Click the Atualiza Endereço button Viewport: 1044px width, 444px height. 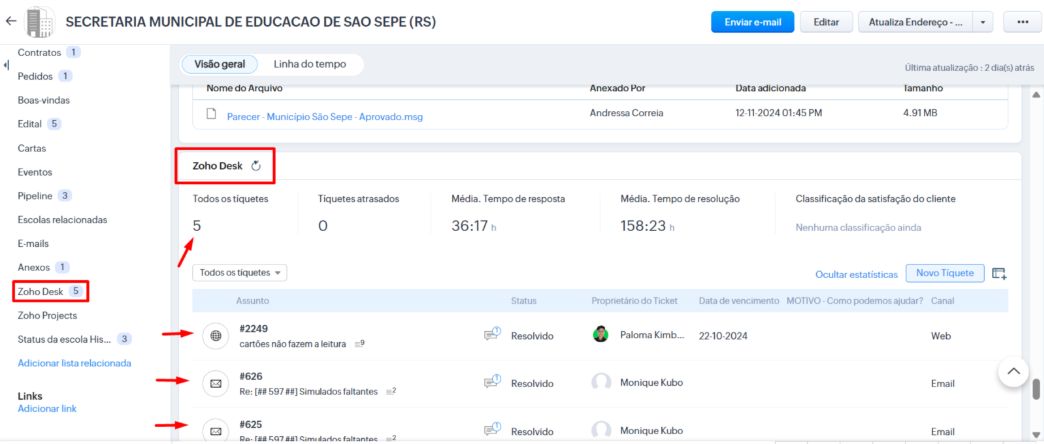[x=915, y=22]
